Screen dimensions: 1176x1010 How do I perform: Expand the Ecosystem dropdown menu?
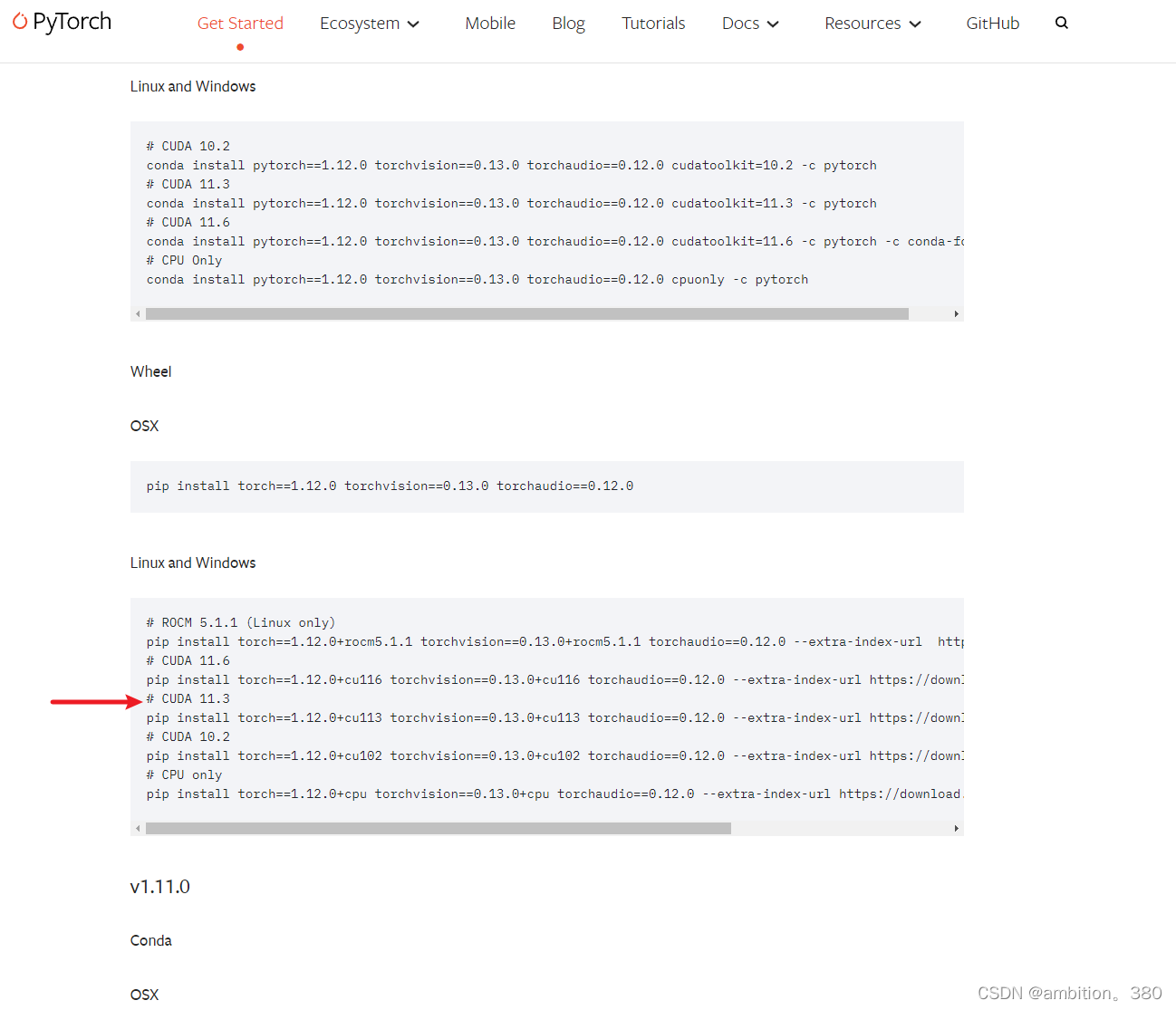(x=370, y=24)
